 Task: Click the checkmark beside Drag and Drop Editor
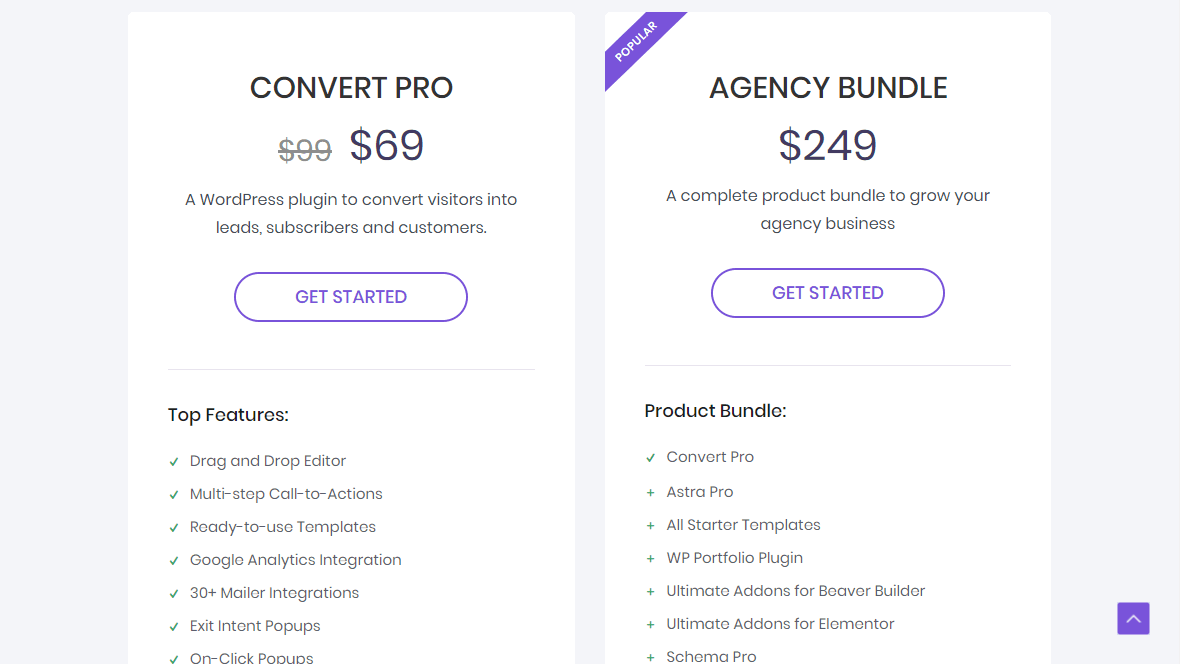(x=174, y=461)
